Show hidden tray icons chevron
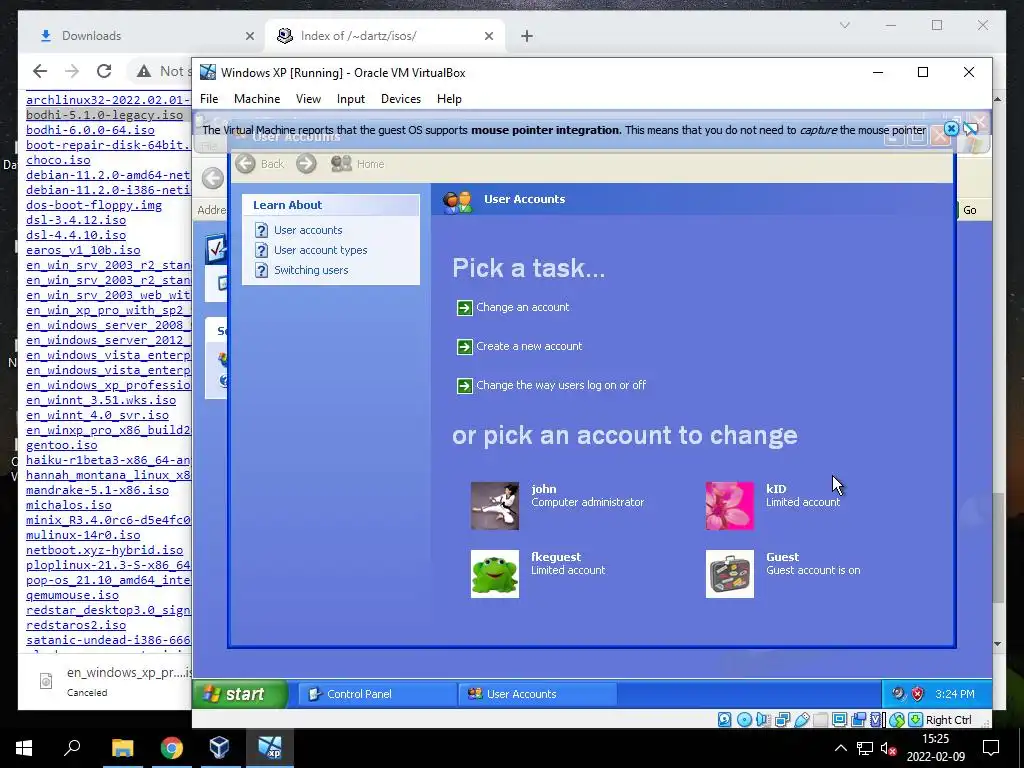The image size is (1024, 768). pyautogui.click(x=840, y=748)
